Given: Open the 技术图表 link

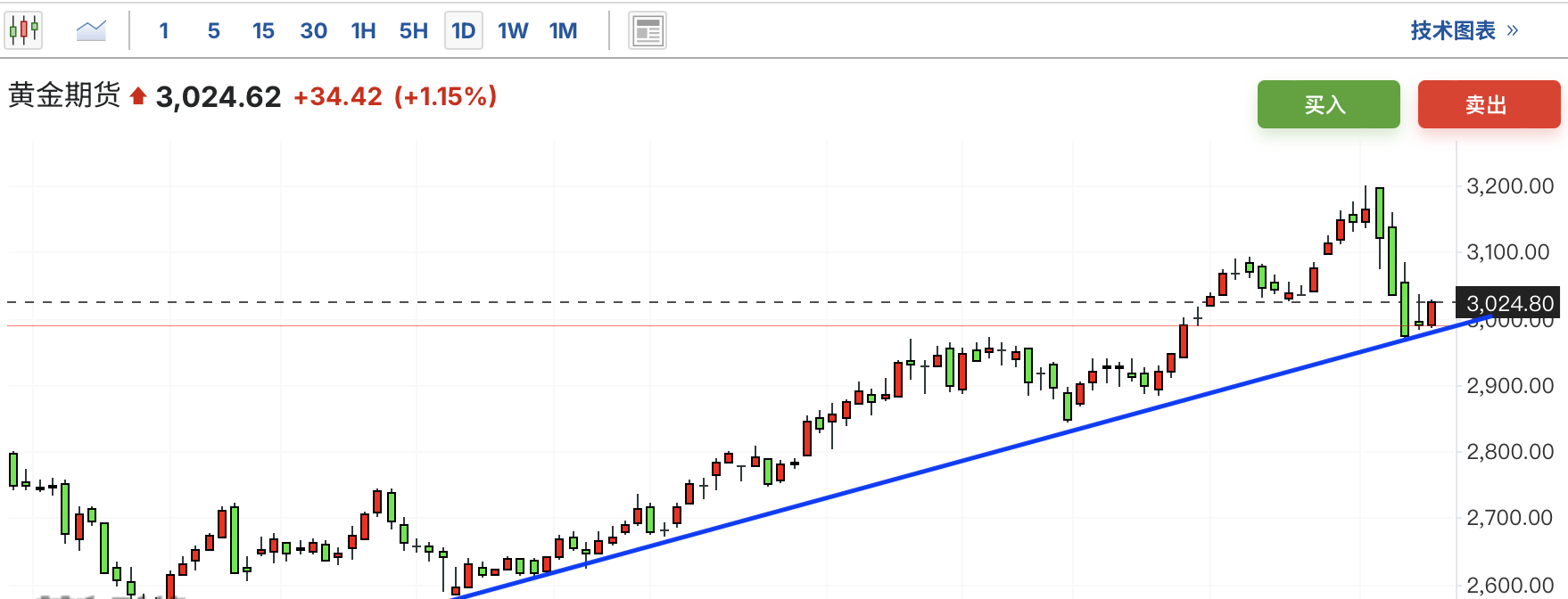Looking at the screenshot, I should pos(1464,30).
